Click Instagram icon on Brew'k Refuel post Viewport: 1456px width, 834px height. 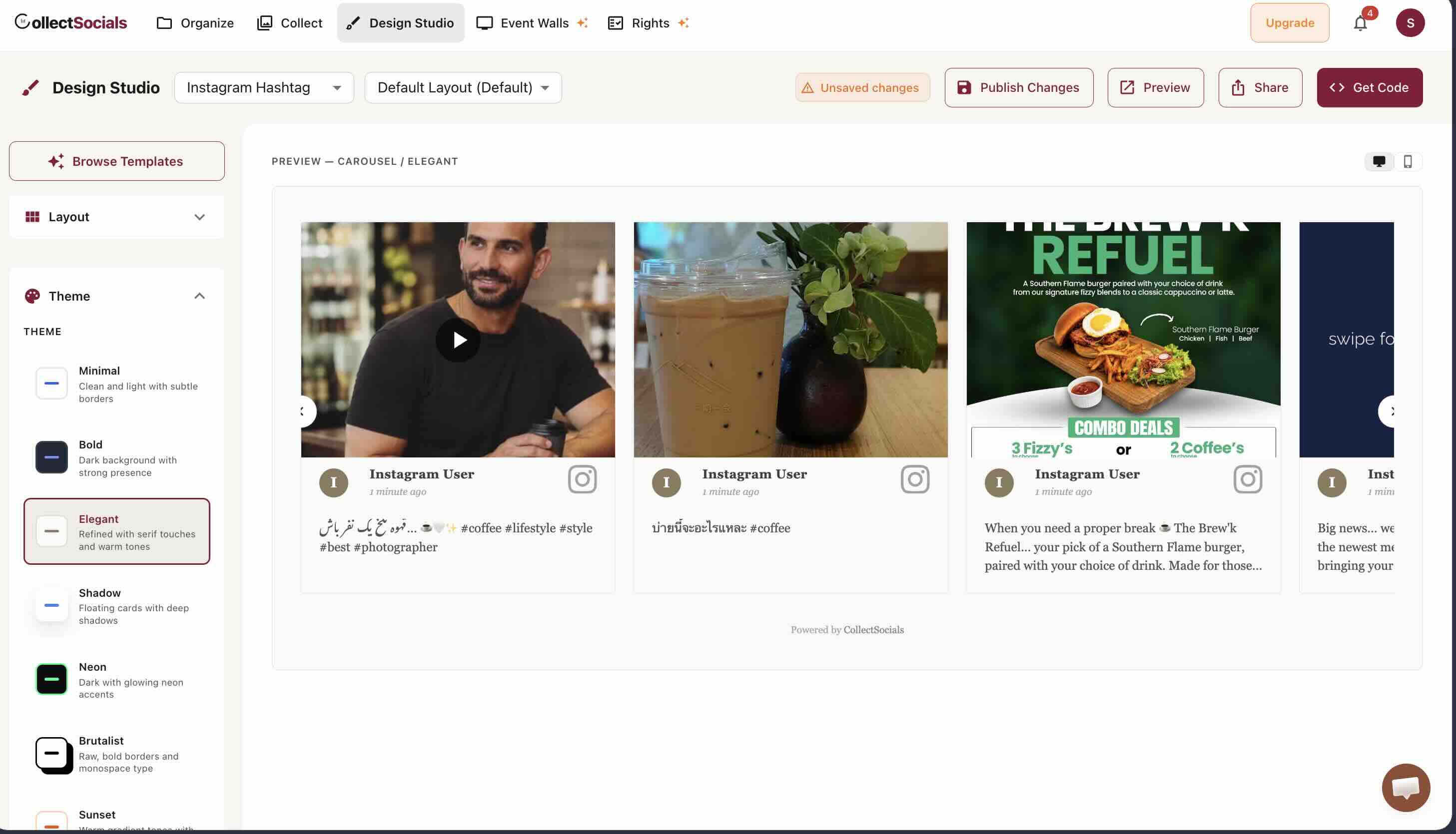pos(1248,479)
